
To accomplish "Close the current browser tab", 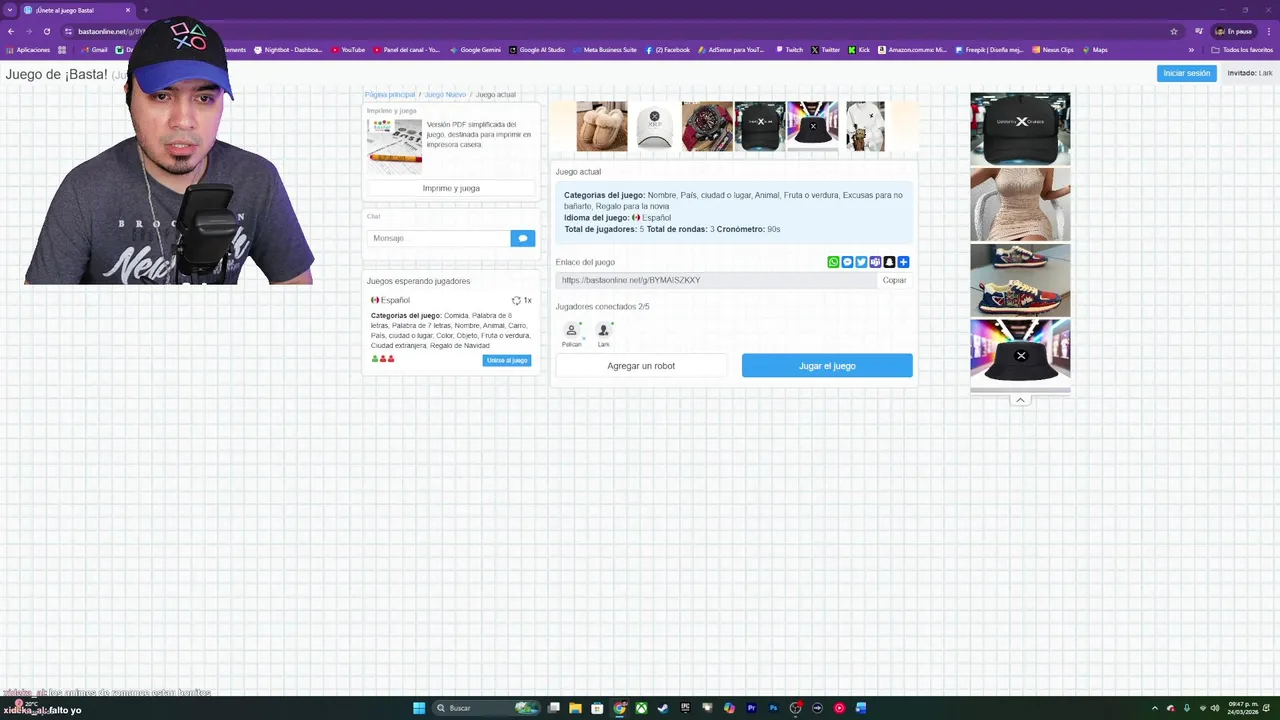I will point(128,10).
